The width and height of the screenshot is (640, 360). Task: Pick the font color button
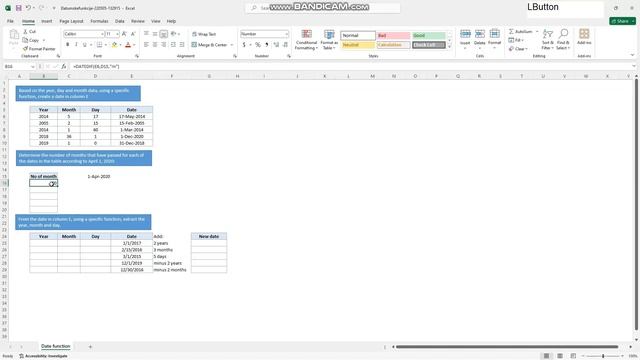click(128, 44)
